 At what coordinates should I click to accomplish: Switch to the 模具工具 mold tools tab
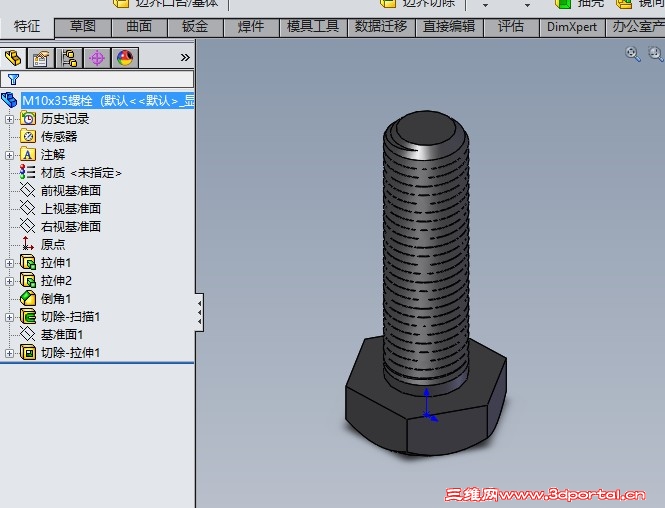[x=313, y=27]
